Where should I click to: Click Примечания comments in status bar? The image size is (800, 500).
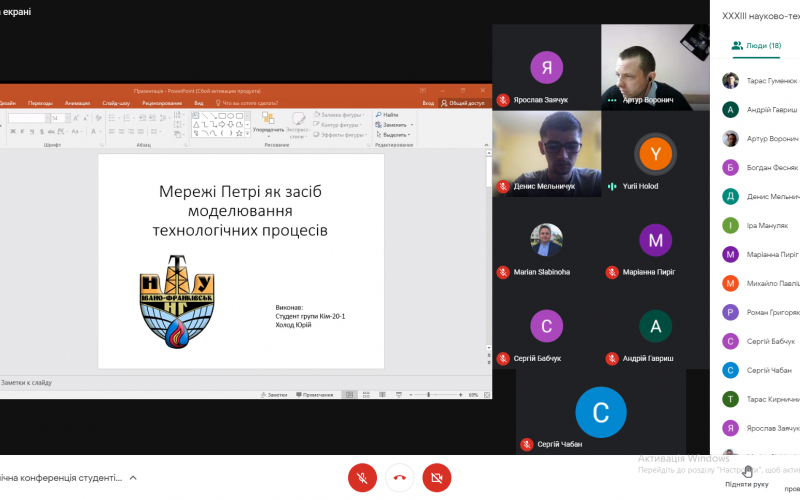point(314,395)
